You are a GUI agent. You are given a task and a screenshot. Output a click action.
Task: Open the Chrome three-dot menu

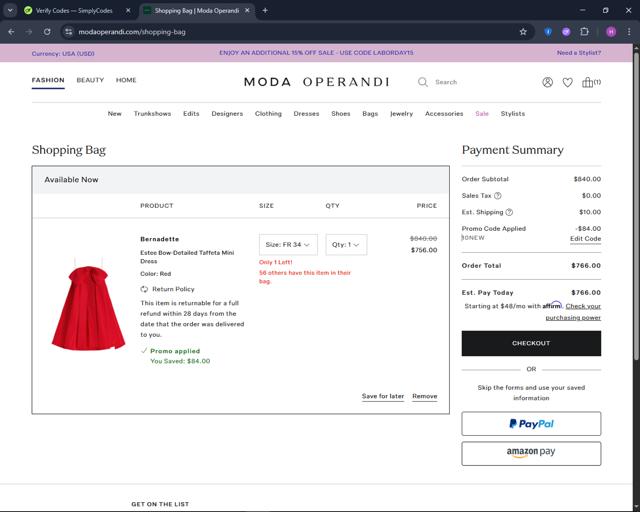[x=629, y=32]
